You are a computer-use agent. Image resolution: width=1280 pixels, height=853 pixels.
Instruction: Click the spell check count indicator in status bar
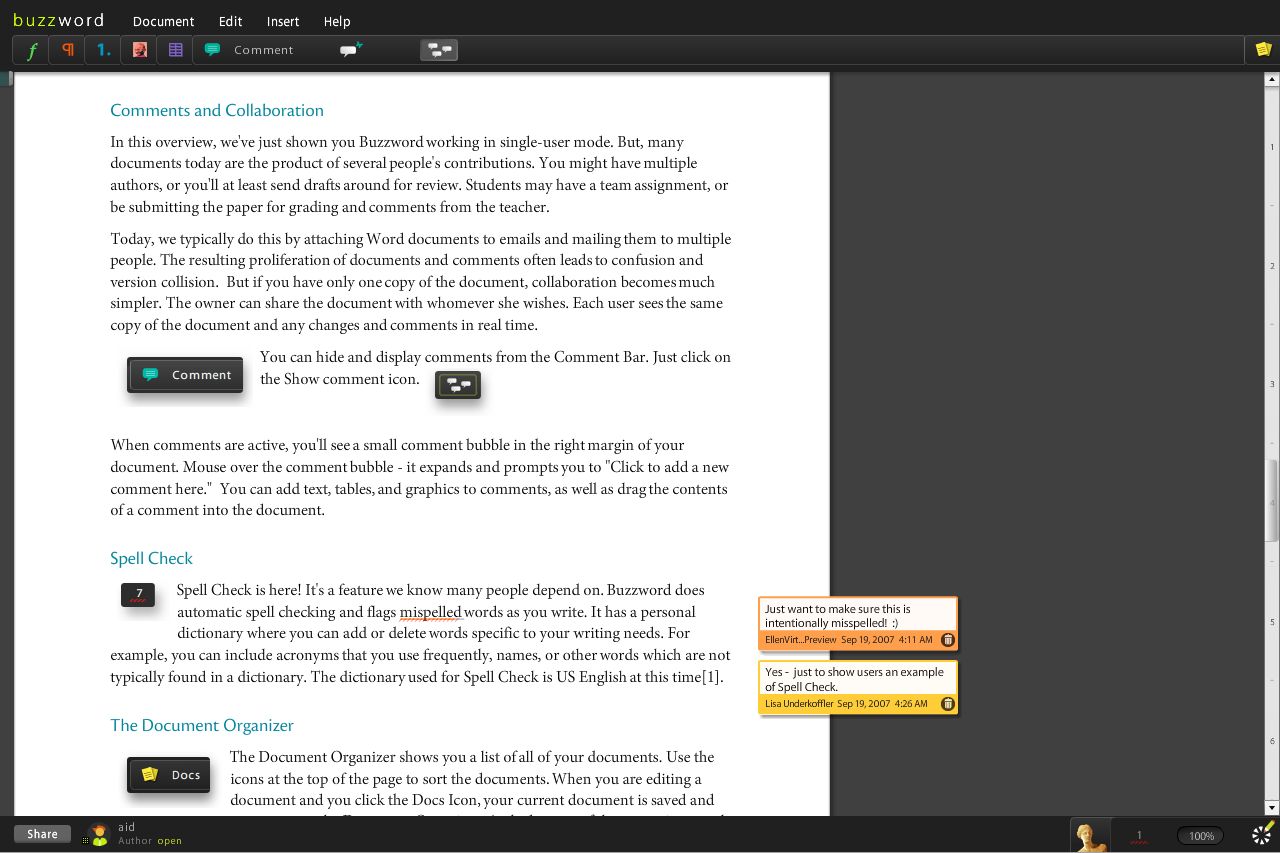pos(1139,836)
